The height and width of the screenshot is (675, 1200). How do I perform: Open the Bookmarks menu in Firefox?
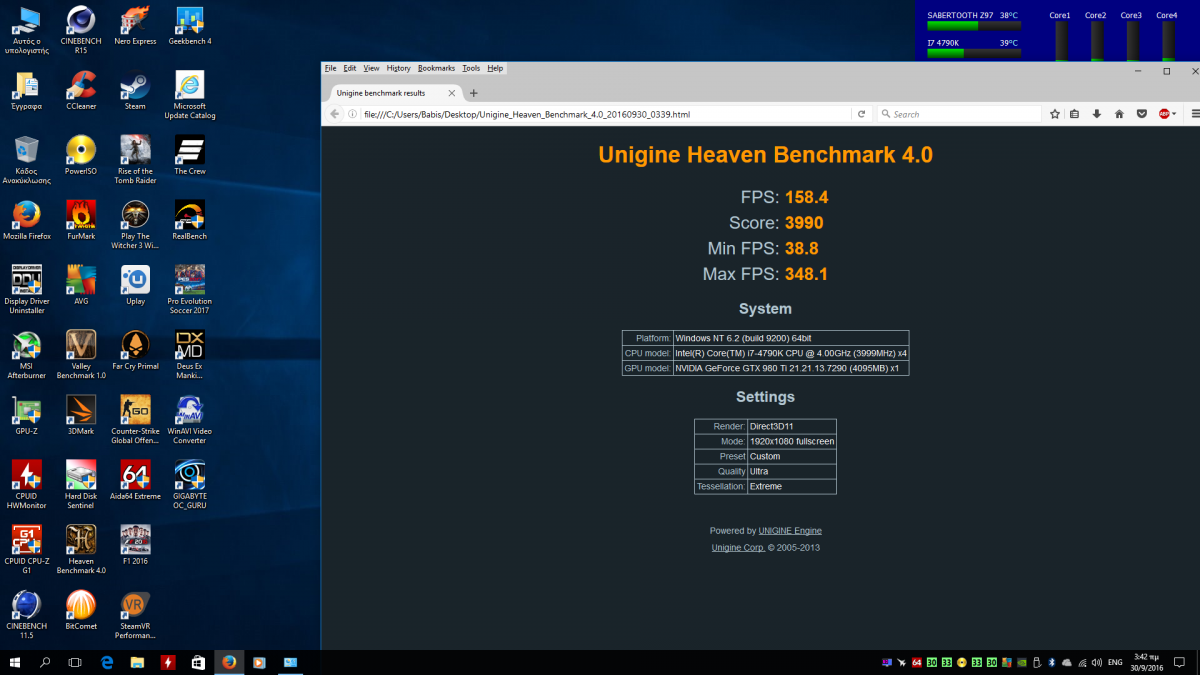pos(436,68)
